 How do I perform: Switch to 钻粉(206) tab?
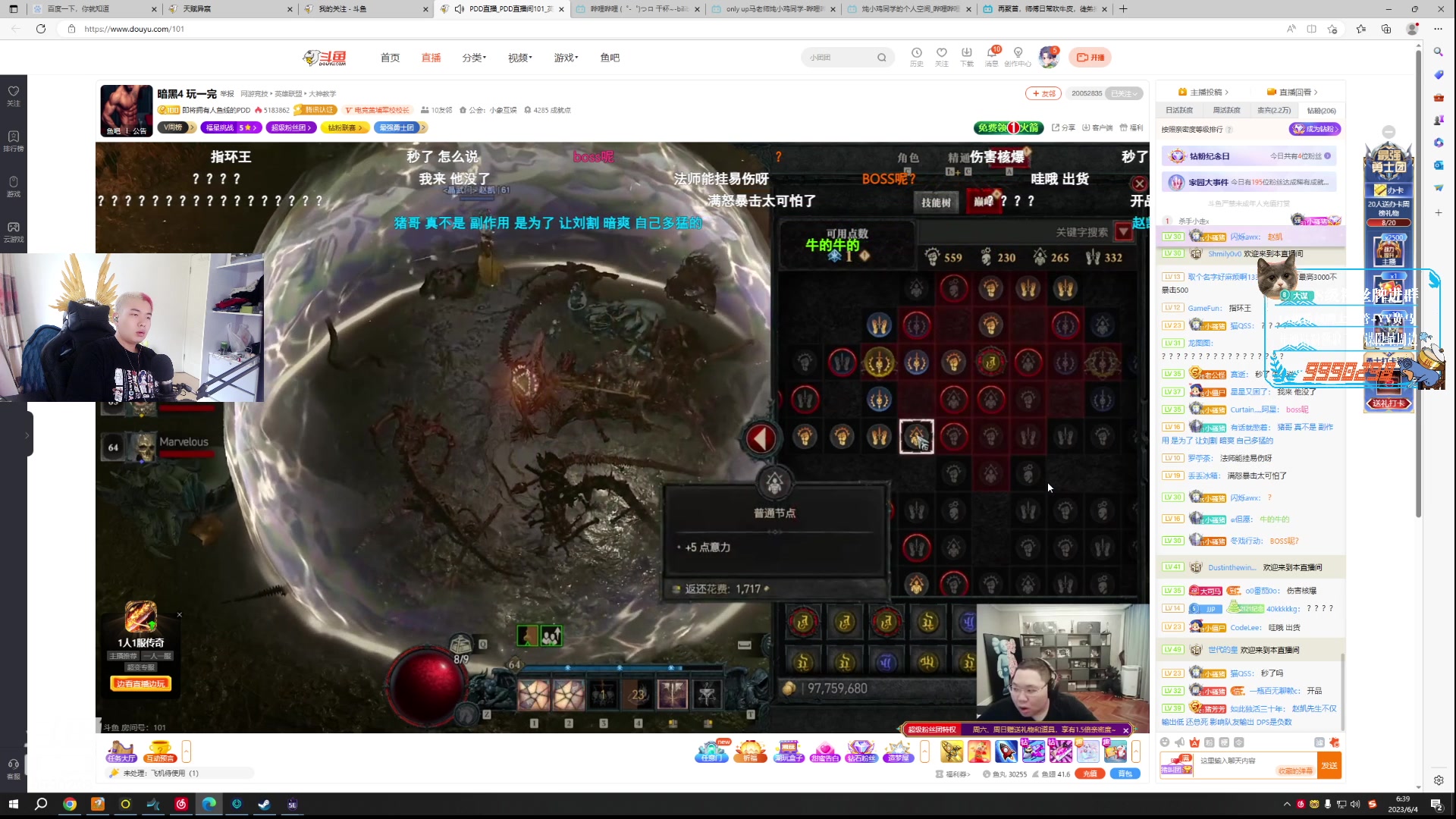click(x=1321, y=111)
